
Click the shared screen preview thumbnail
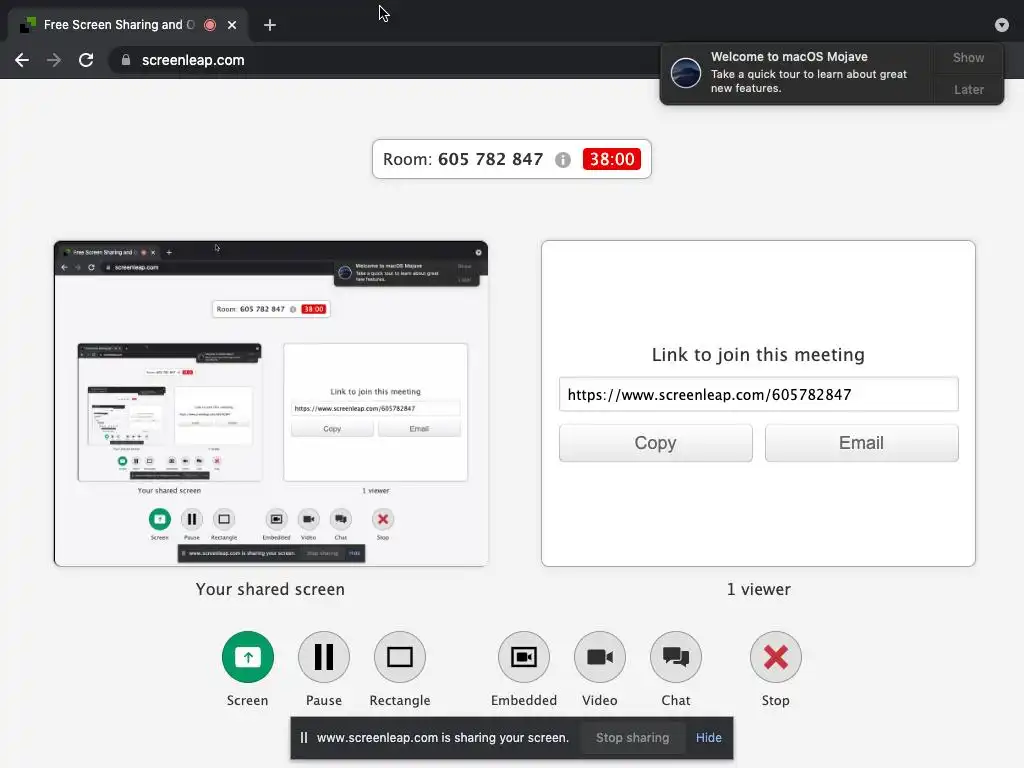click(x=271, y=404)
